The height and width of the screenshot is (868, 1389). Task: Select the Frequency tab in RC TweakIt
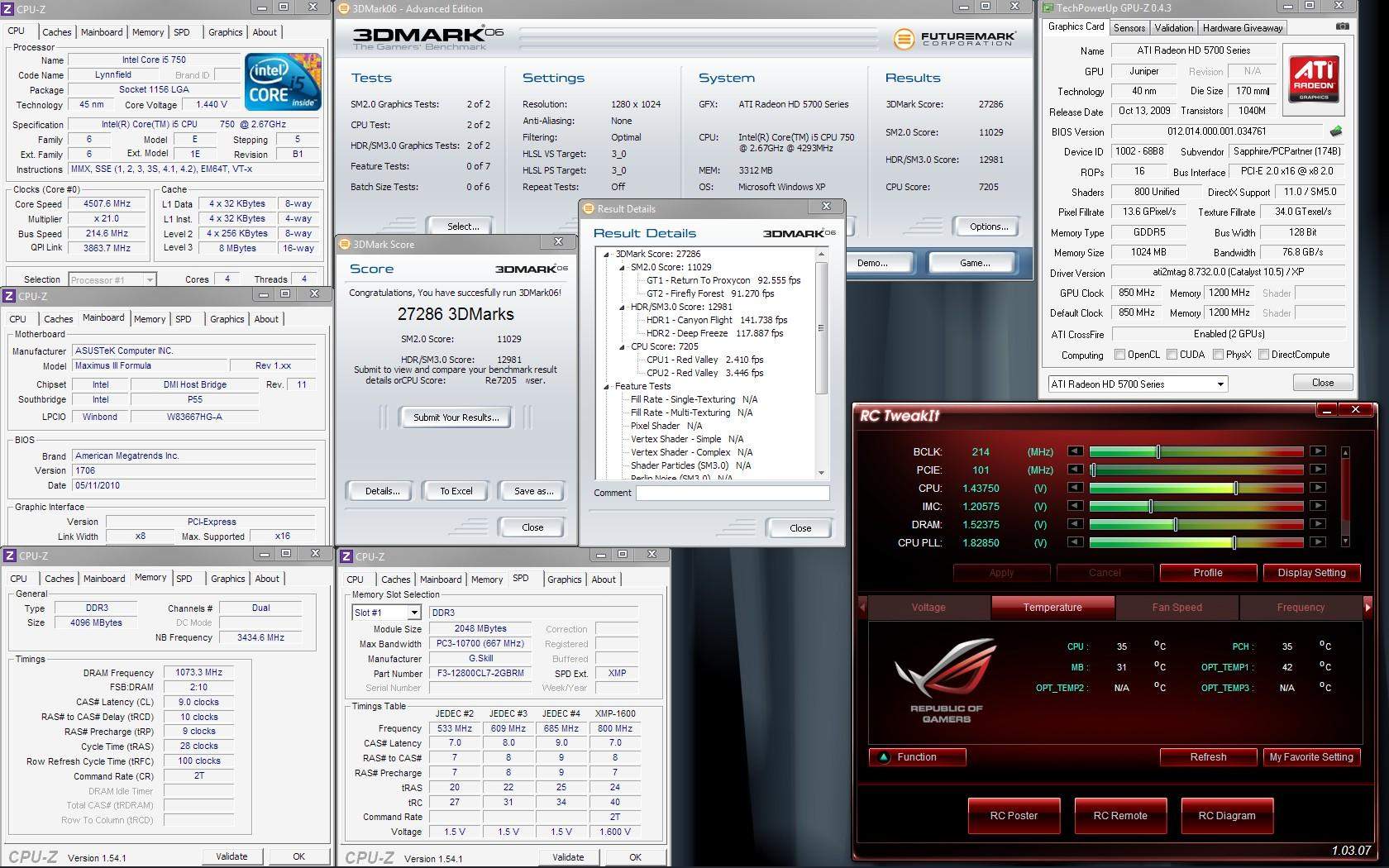coord(1300,608)
